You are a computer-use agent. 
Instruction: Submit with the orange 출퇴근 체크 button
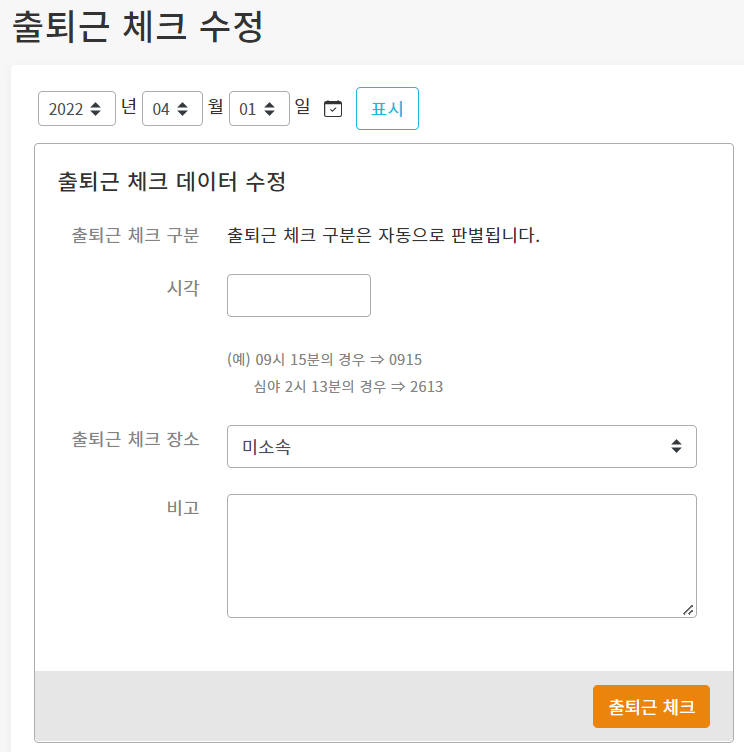(x=651, y=706)
